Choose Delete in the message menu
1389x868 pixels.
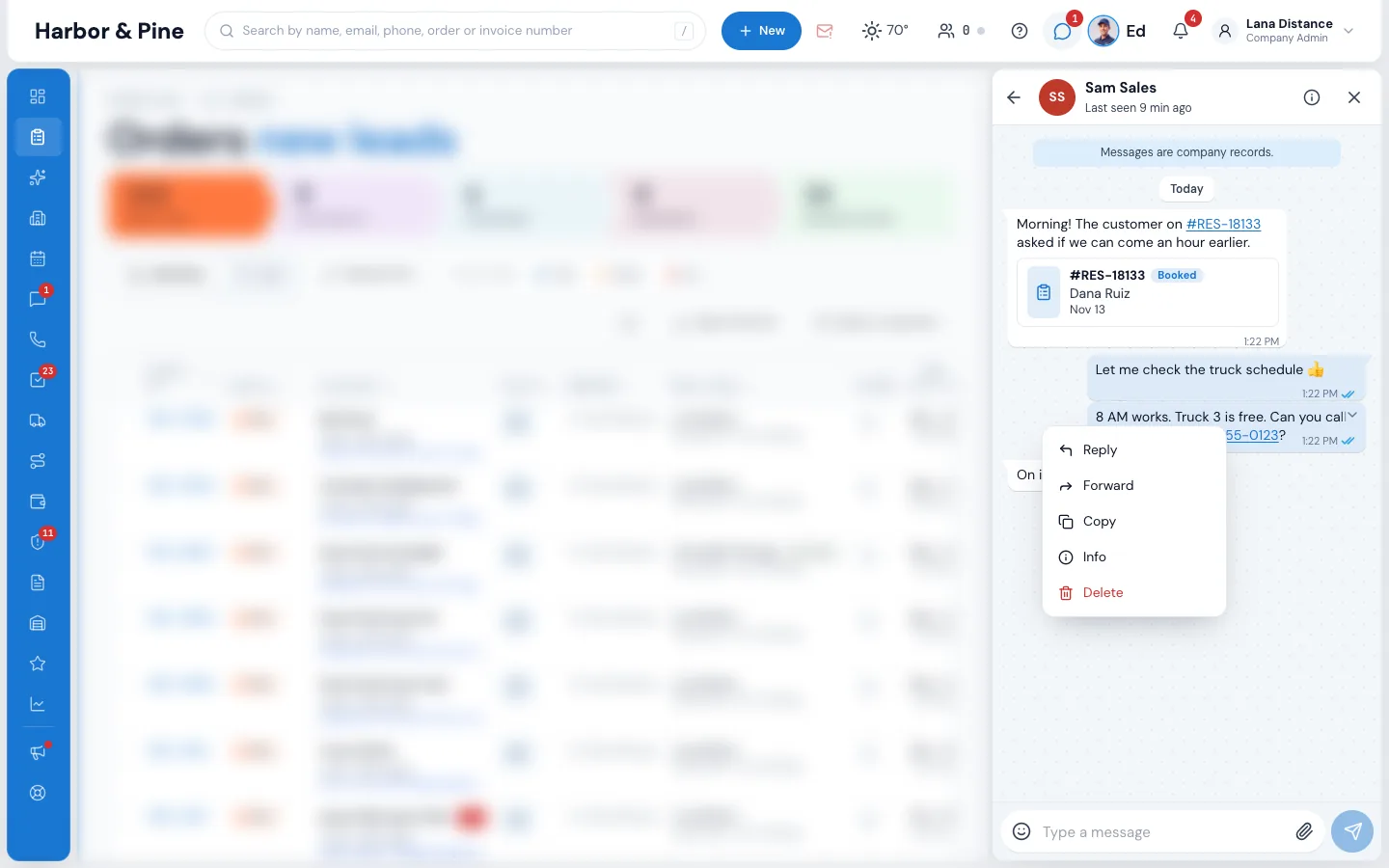point(1134,593)
